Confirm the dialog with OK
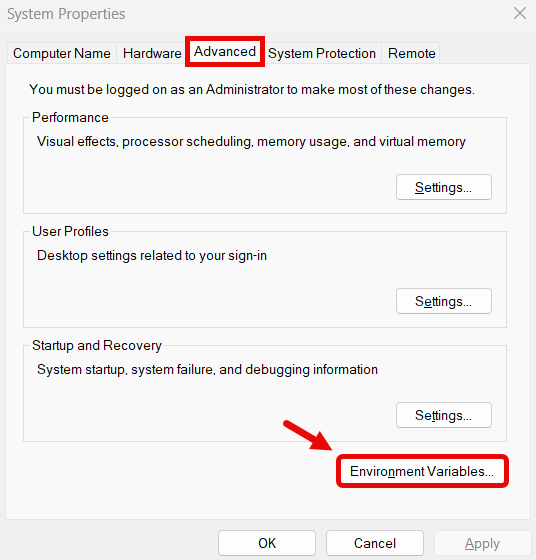Screen dimensions: 536x560 pos(267,543)
